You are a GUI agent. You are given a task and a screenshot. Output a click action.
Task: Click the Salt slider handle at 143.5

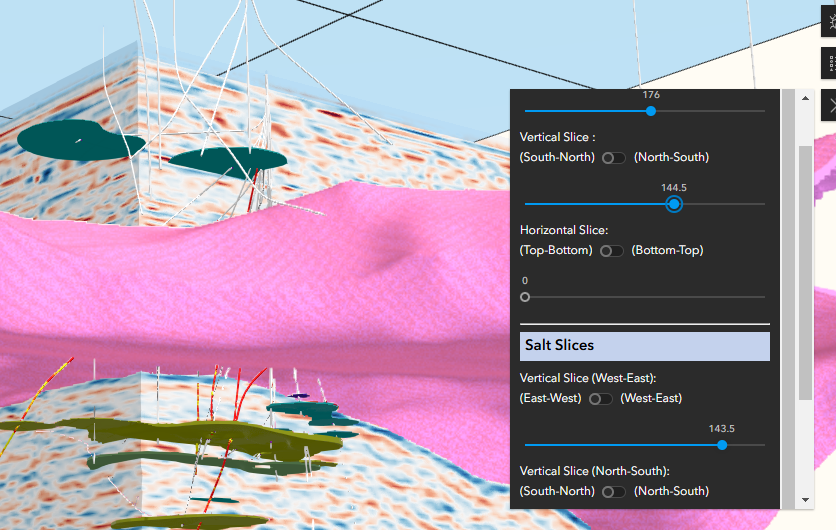(x=722, y=445)
